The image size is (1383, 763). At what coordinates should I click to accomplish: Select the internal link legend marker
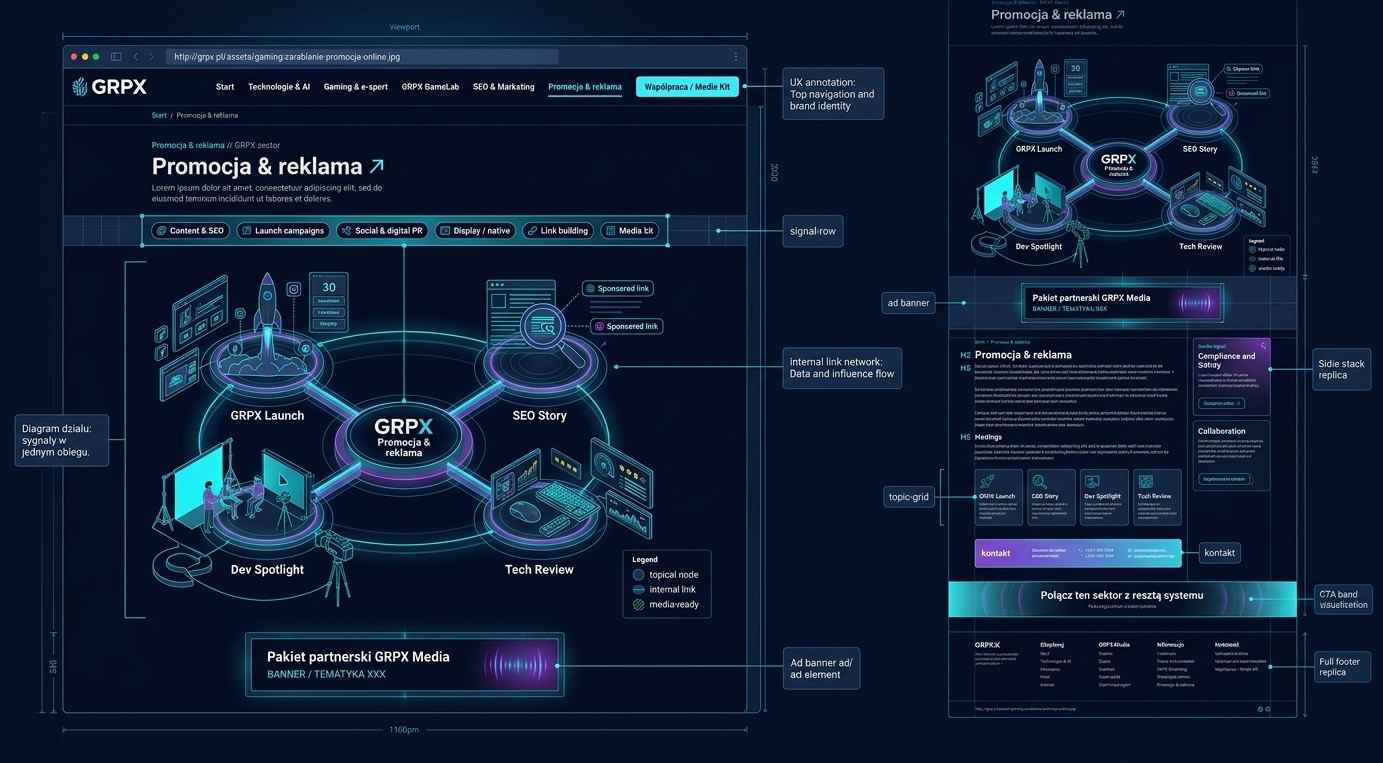click(638, 590)
